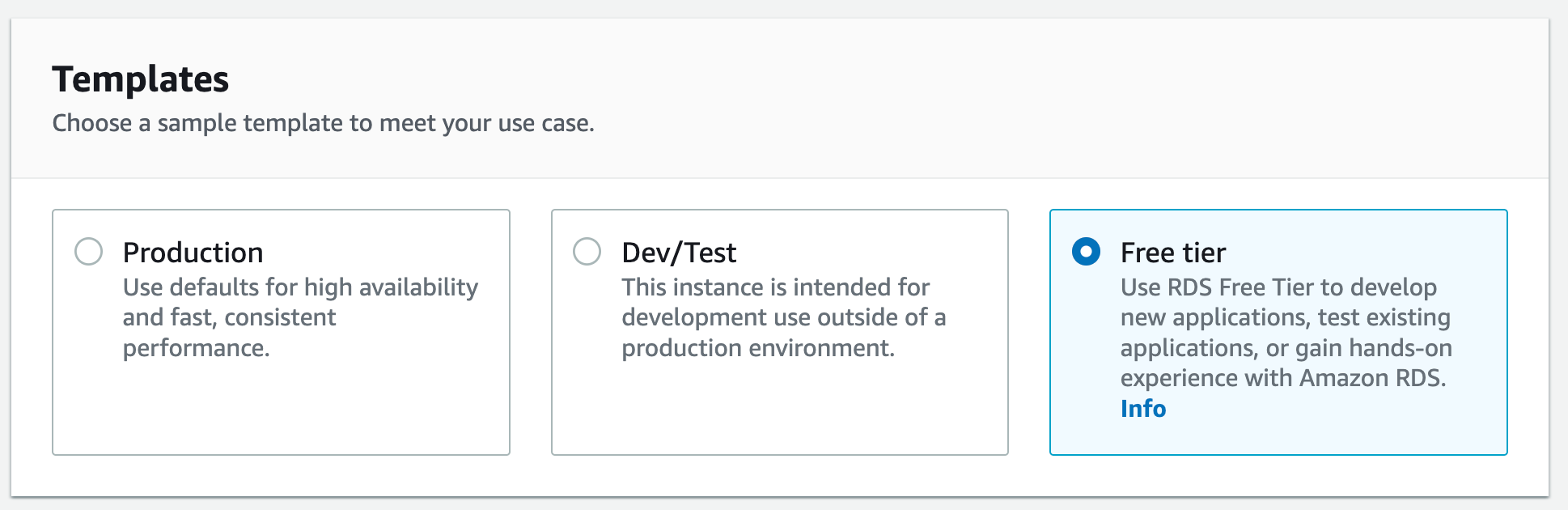
Task: Click "production environment." line in Dev/Test card
Action: click(758, 348)
